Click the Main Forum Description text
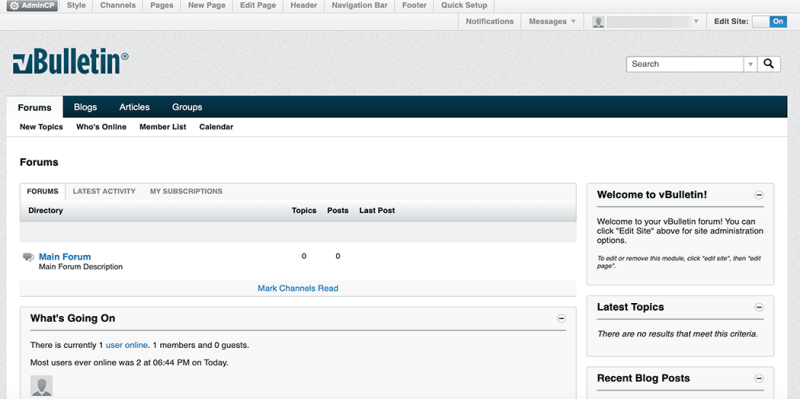The width and height of the screenshot is (800, 399). tap(81, 267)
